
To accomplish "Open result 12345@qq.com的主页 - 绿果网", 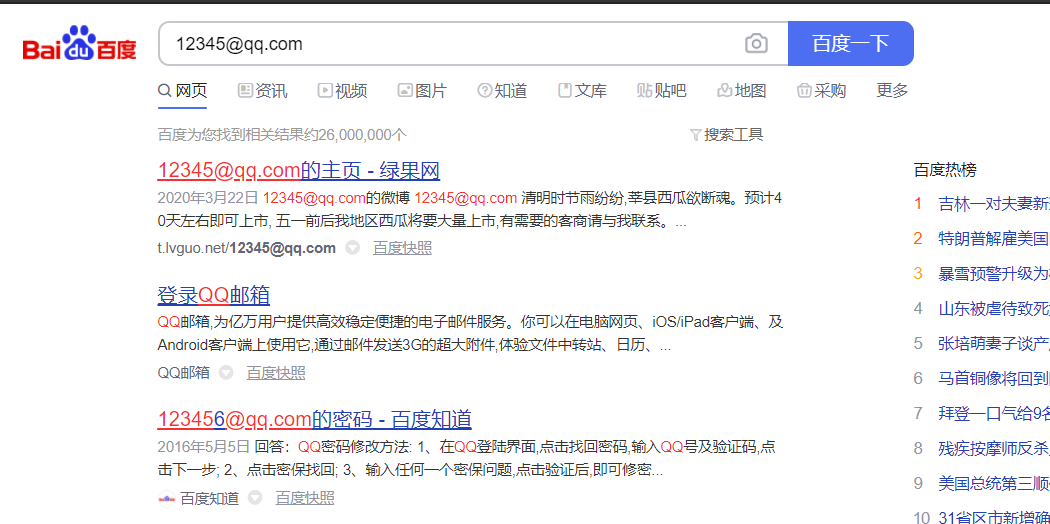I will [x=299, y=171].
